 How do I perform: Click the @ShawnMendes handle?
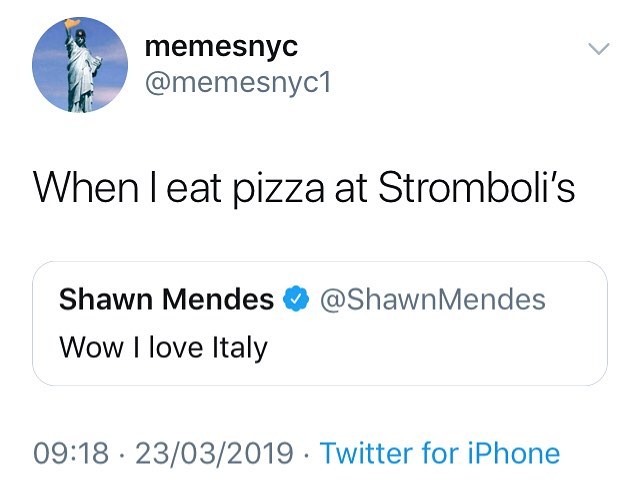pos(431,299)
